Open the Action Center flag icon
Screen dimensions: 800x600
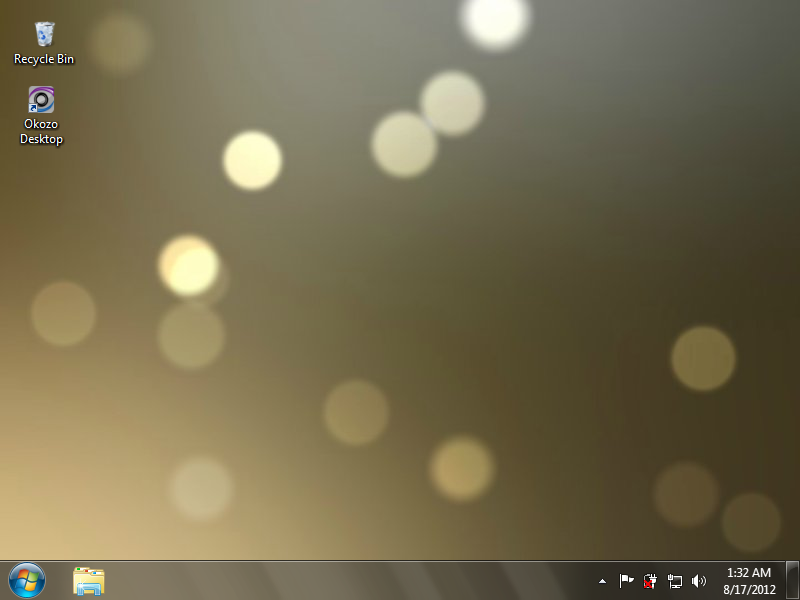pos(626,581)
